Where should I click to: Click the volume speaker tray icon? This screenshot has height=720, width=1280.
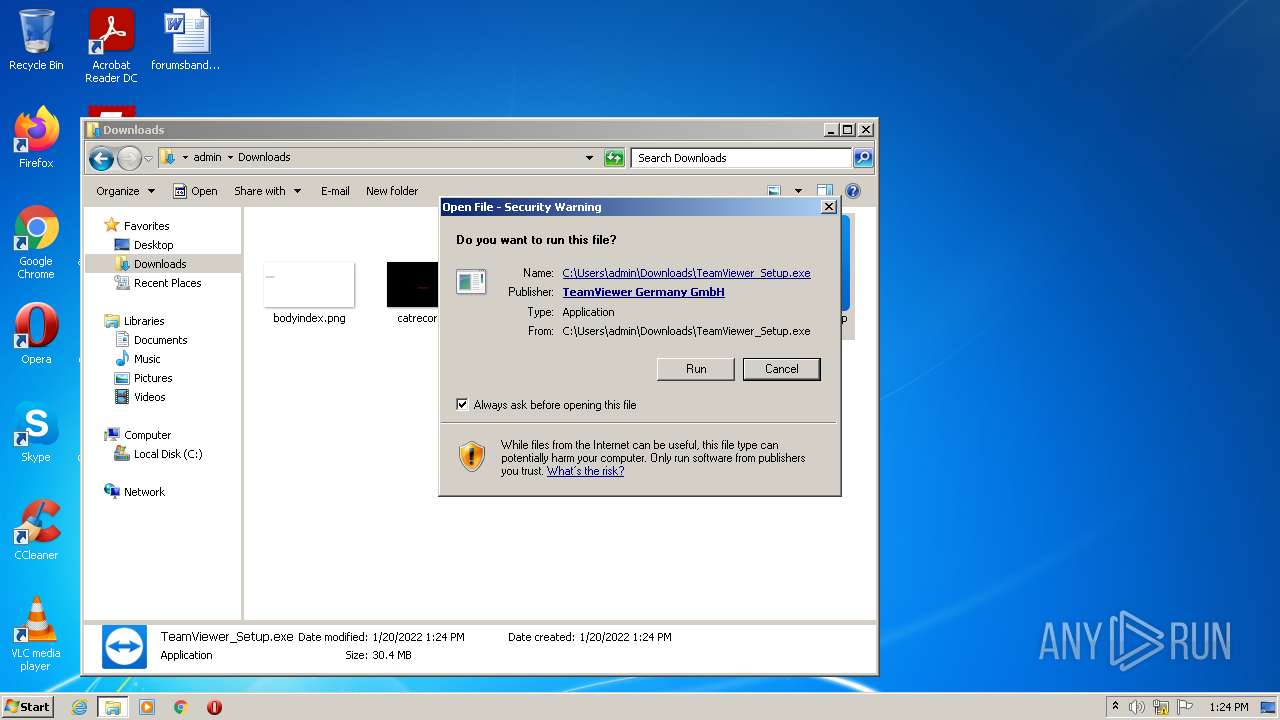point(1137,707)
